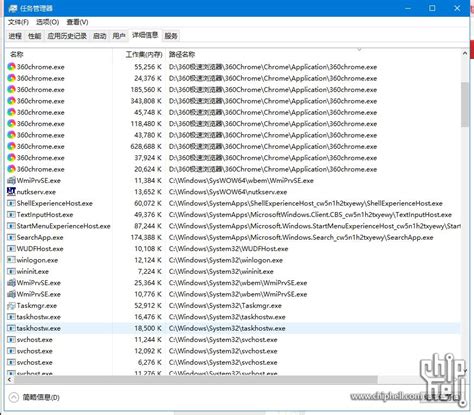Click the wininit.exe process icon
474x415 pixels.
12,271
